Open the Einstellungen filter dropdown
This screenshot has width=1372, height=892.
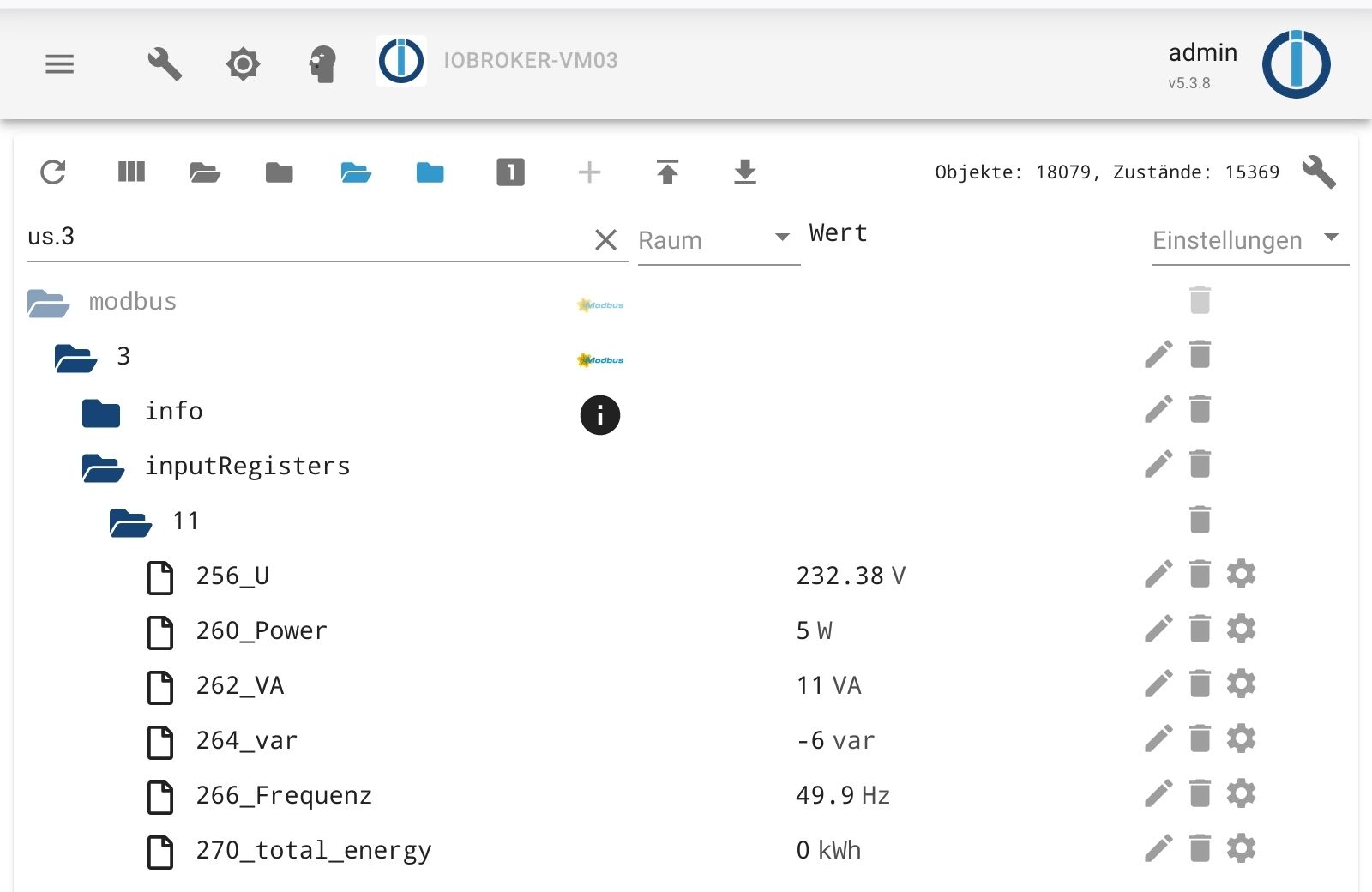(x=1331, y=238)
